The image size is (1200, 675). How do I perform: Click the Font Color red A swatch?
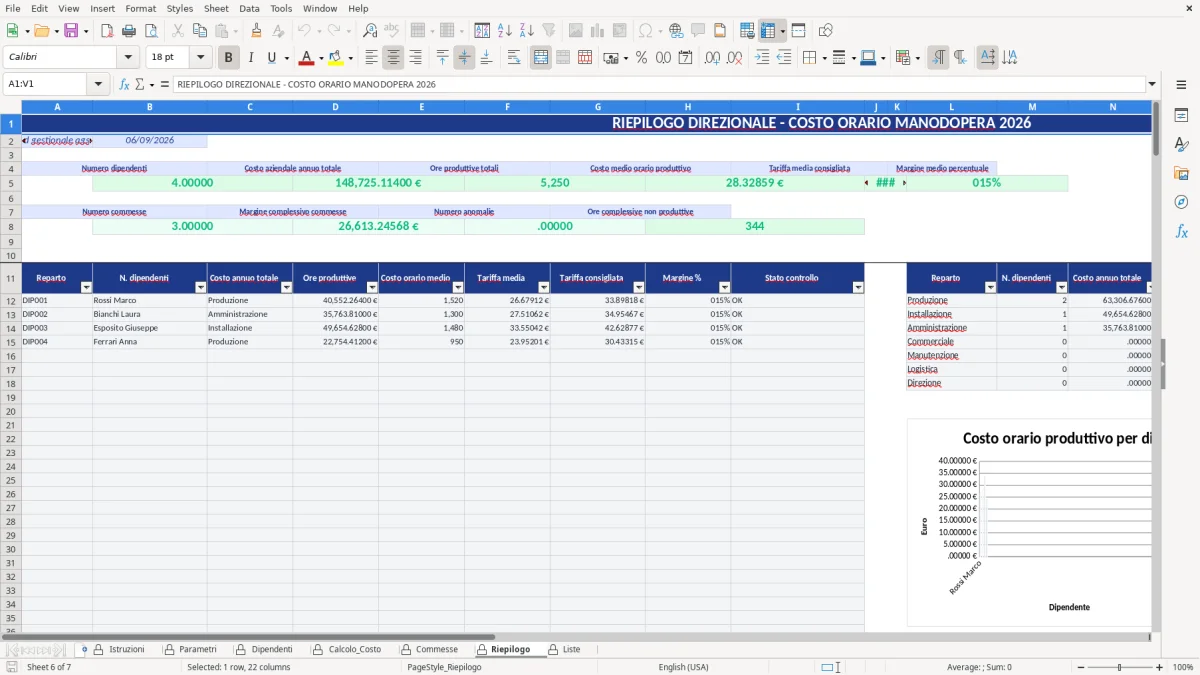[x=306, y=58]
